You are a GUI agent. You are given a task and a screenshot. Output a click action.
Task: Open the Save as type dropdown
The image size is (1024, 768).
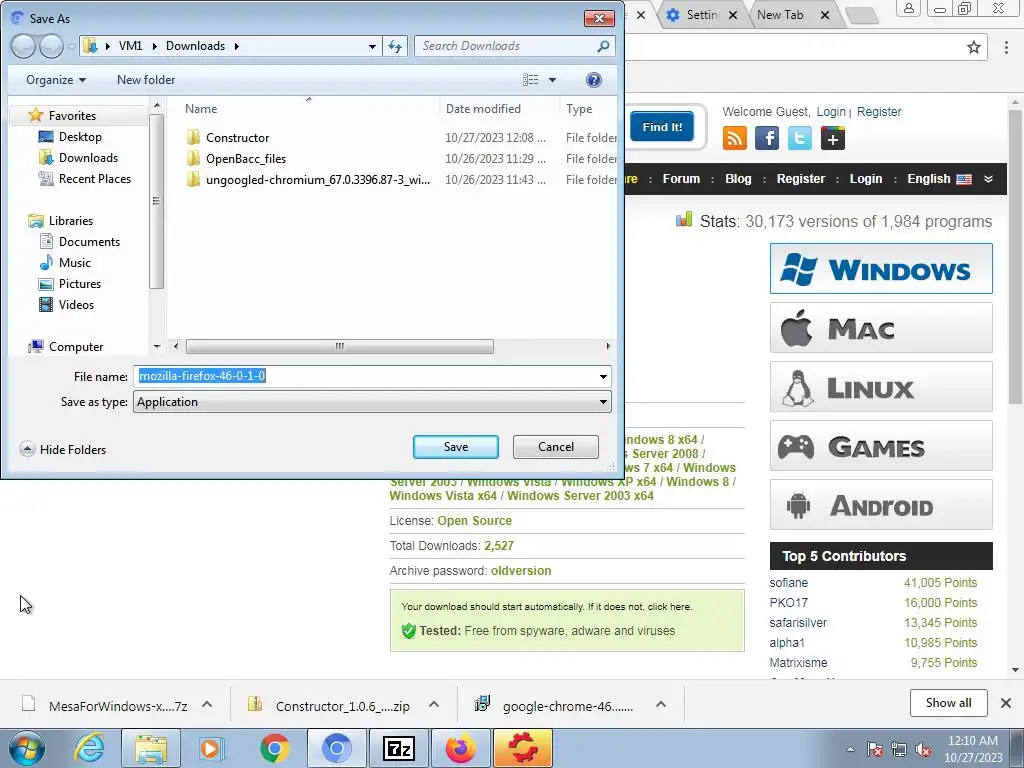(x=603, y=402)
